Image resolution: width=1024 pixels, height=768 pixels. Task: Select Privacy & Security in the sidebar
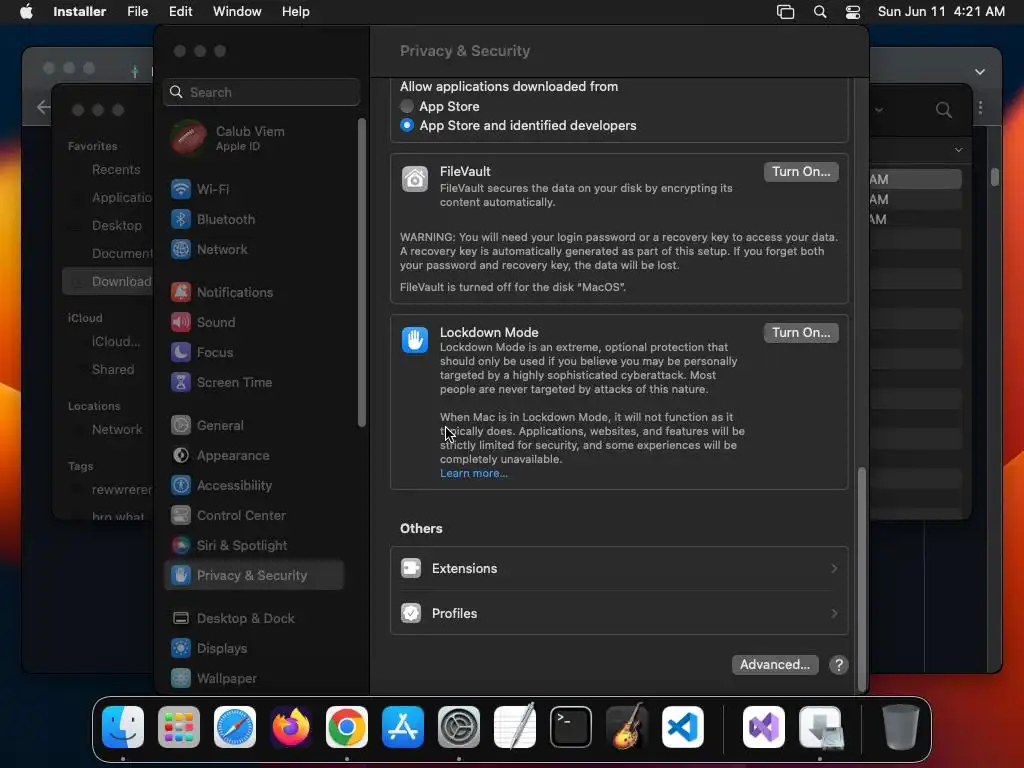tap(253, 575)
